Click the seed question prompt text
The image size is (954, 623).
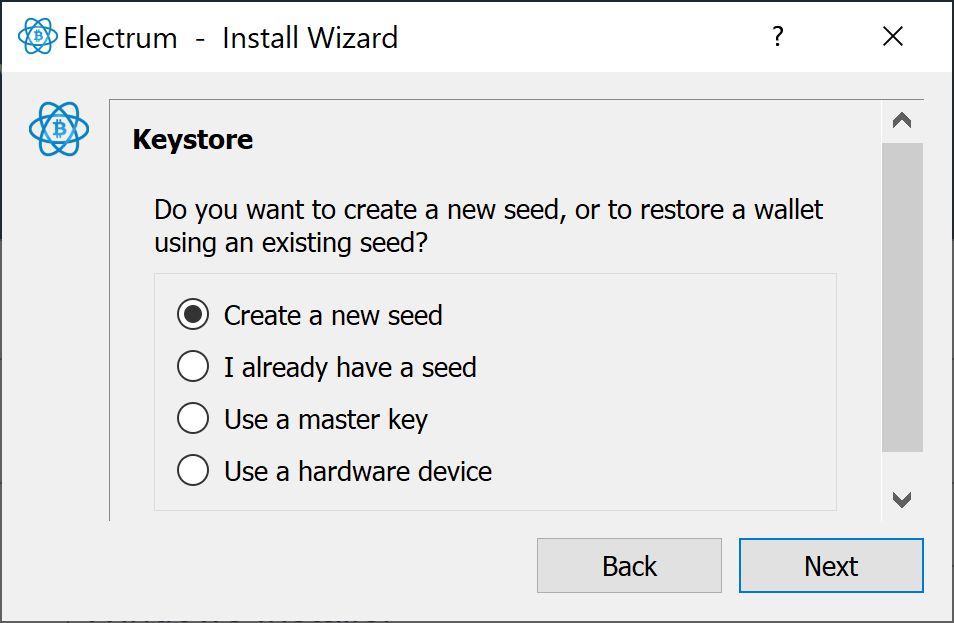pyautogui.click(x=488, y=226)
